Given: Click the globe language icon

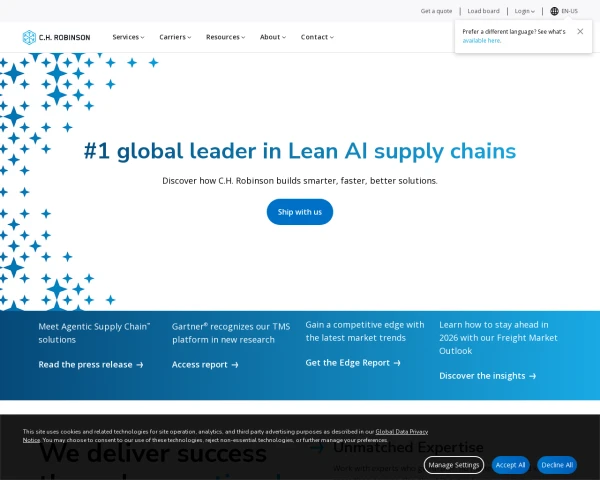Looking at the screenshot, I should (554, 11).
